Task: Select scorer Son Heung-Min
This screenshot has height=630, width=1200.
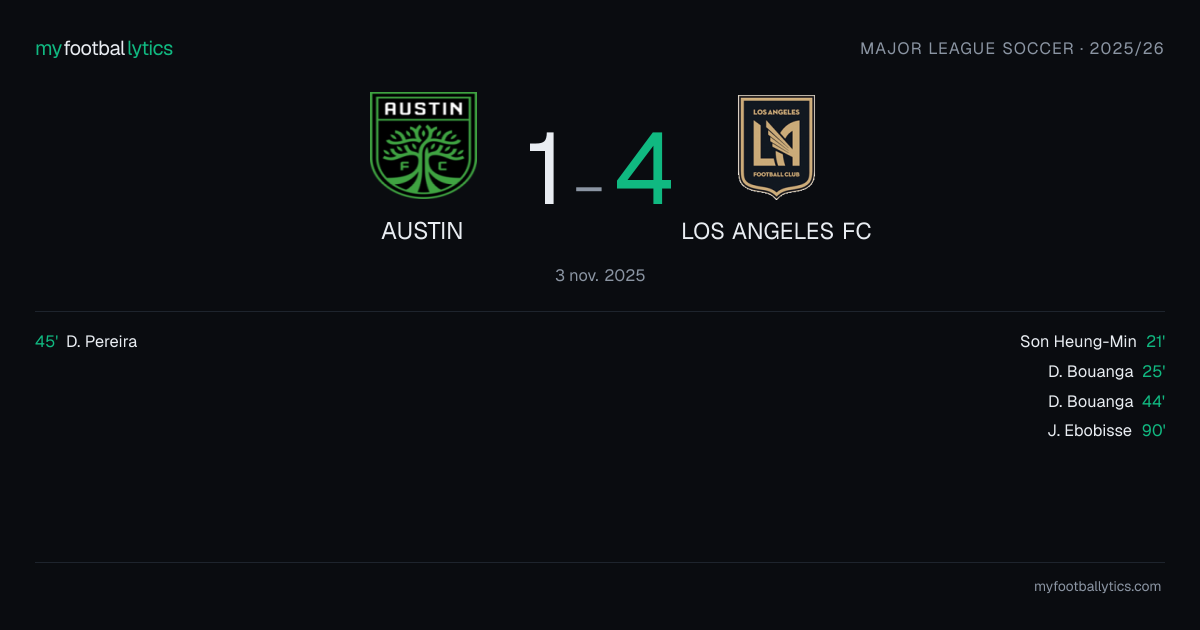Action: pos(1078,342)
